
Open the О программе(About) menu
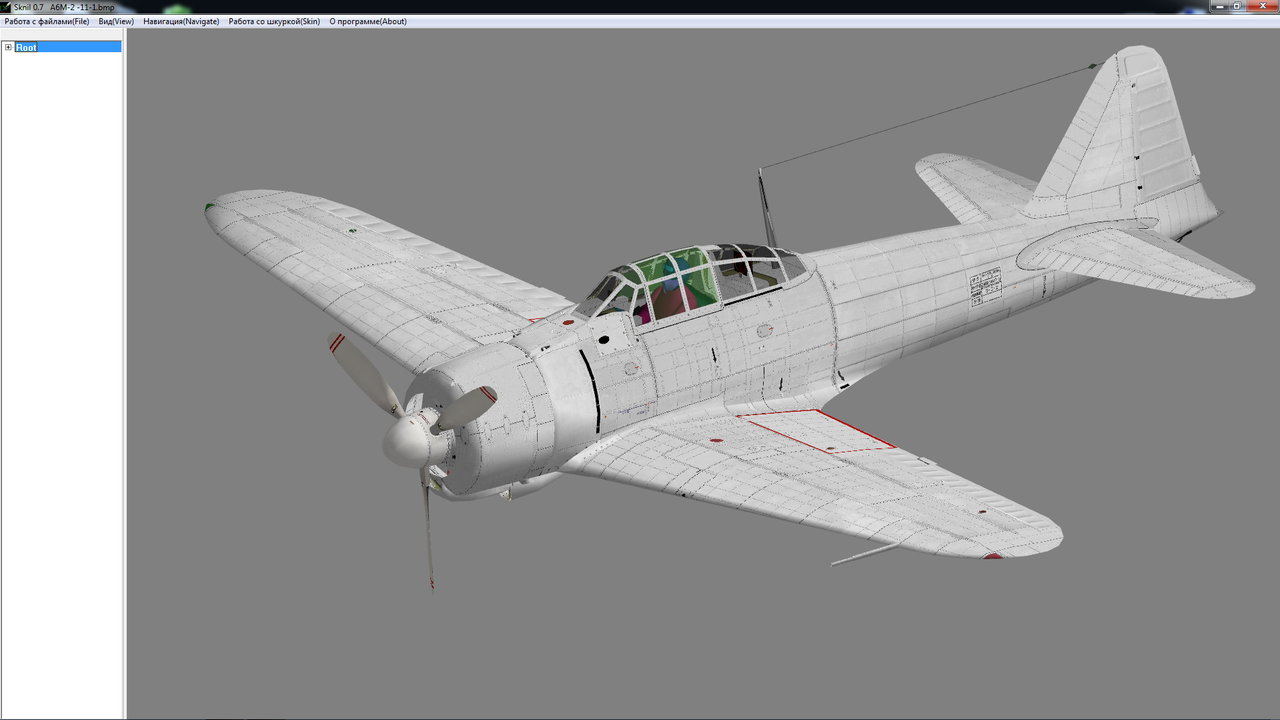[367, 21]
